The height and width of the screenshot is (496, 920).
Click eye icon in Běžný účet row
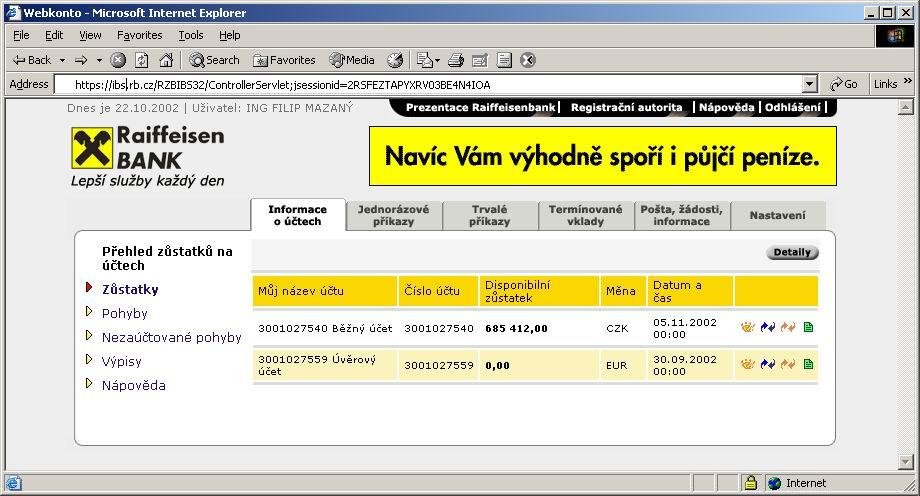pos(748,328)
